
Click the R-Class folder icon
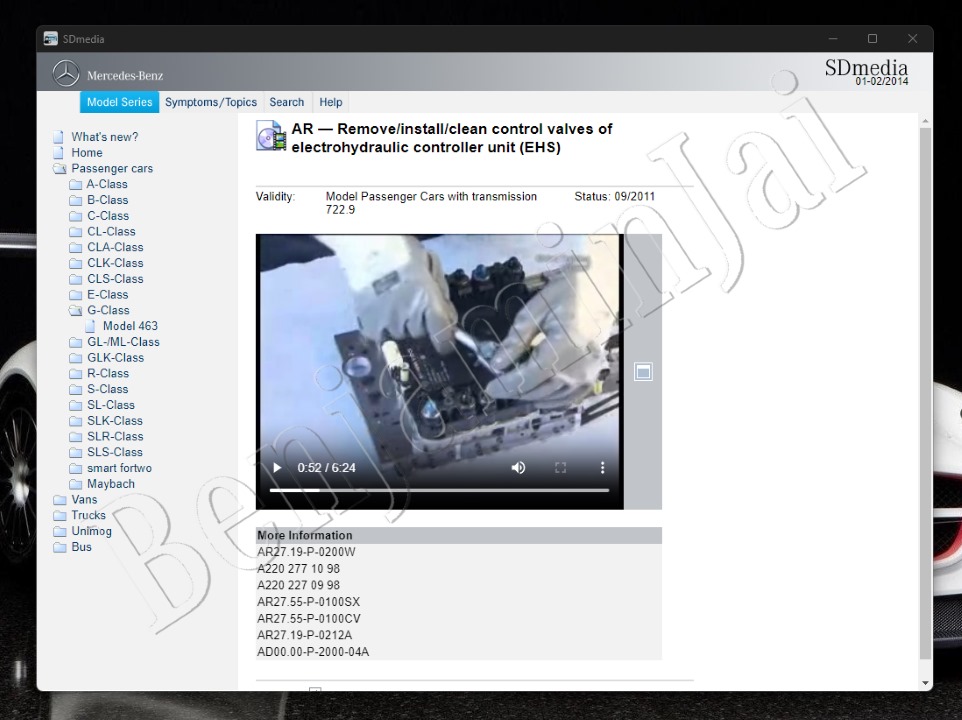75,373
